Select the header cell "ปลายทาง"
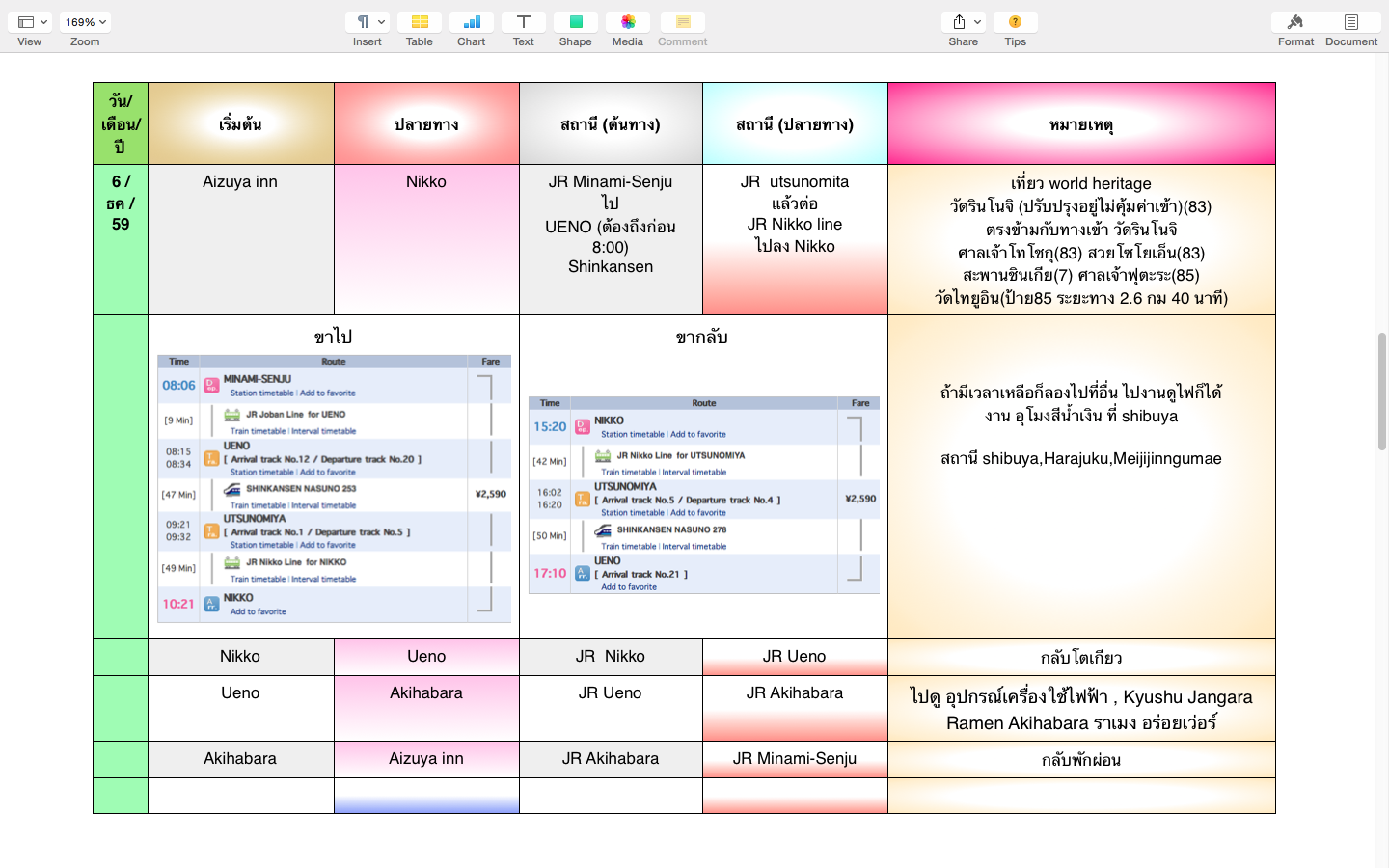The height and width of the screenshot is (868, 1389). pos(426,123)
